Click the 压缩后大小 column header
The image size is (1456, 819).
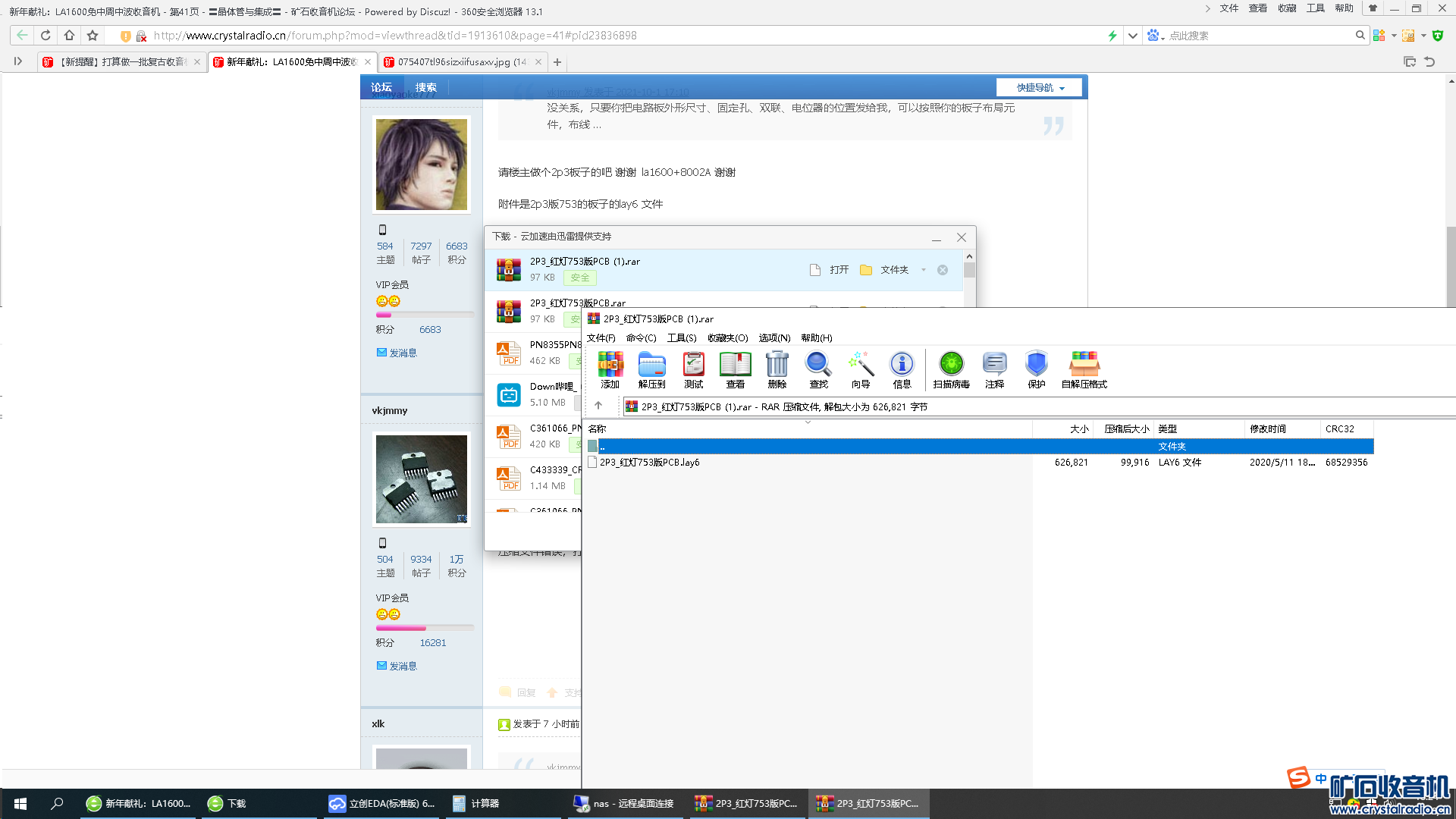(x=1126, y=428)
